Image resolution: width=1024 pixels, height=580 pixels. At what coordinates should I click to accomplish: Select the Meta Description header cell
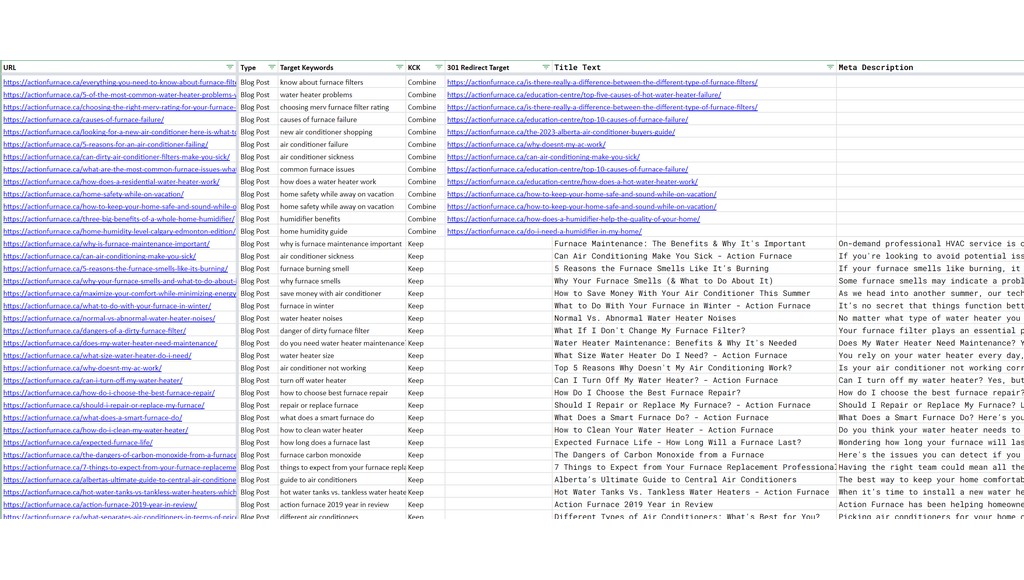[x=930, y=67]
